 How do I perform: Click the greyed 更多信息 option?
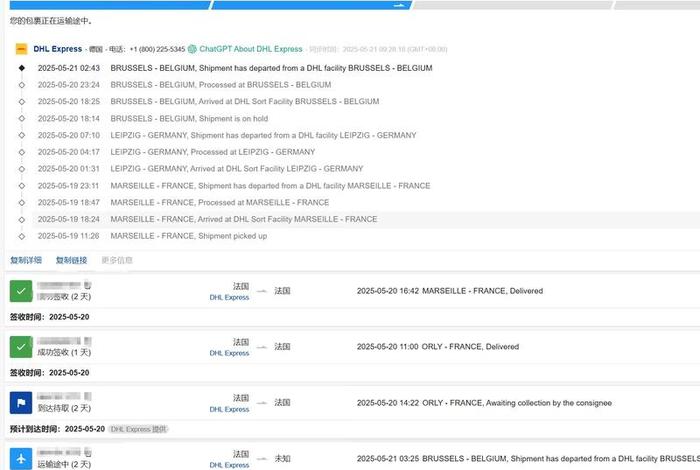point(117,260)
